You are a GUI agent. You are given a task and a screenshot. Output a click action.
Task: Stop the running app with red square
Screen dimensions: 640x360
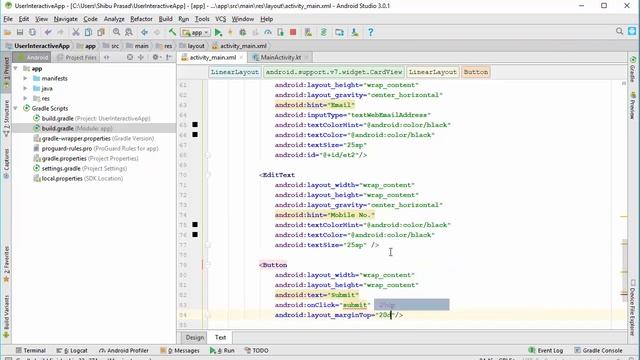tap(293, 32)
